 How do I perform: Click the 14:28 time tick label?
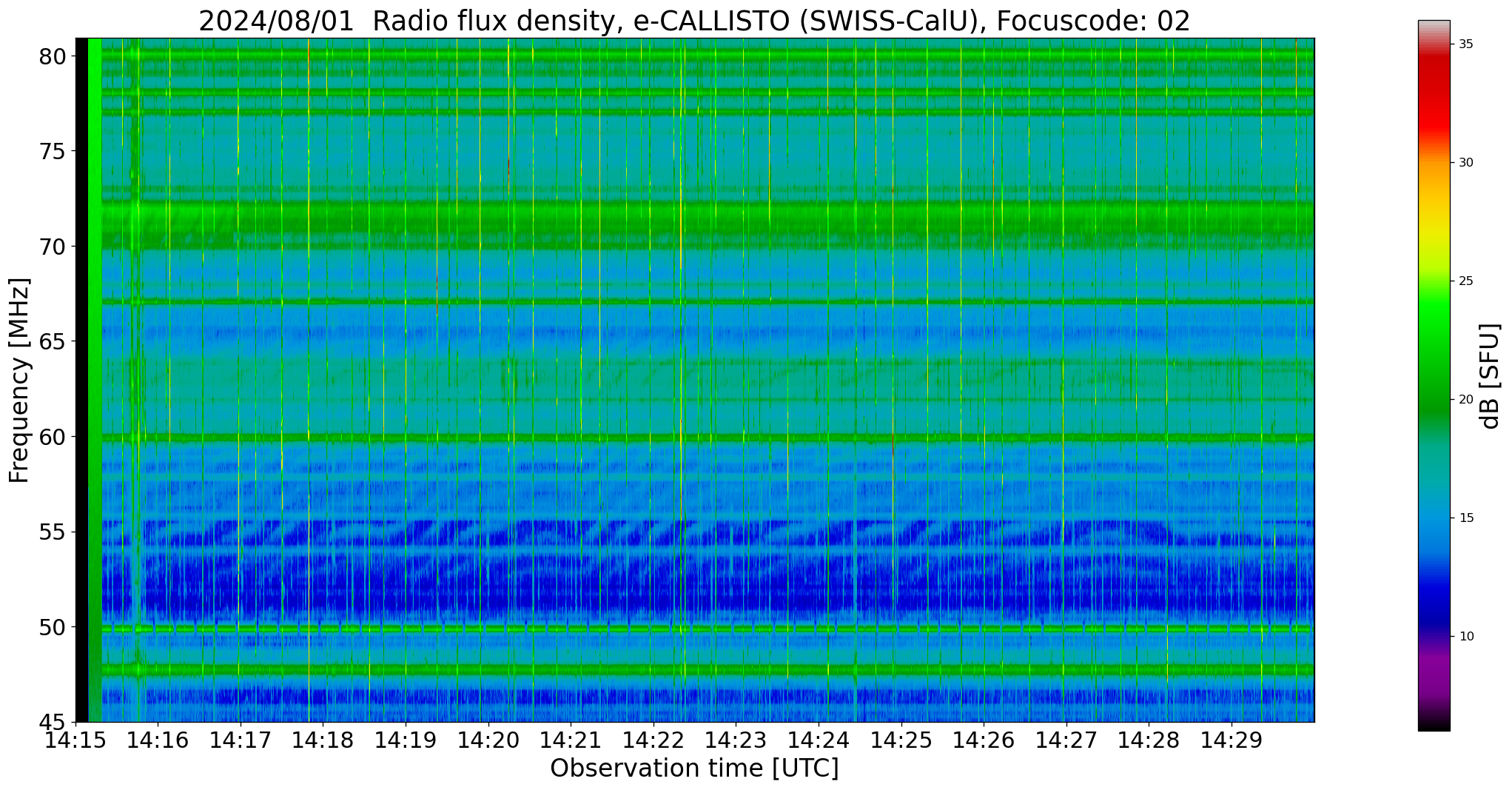pos(1149,740)
